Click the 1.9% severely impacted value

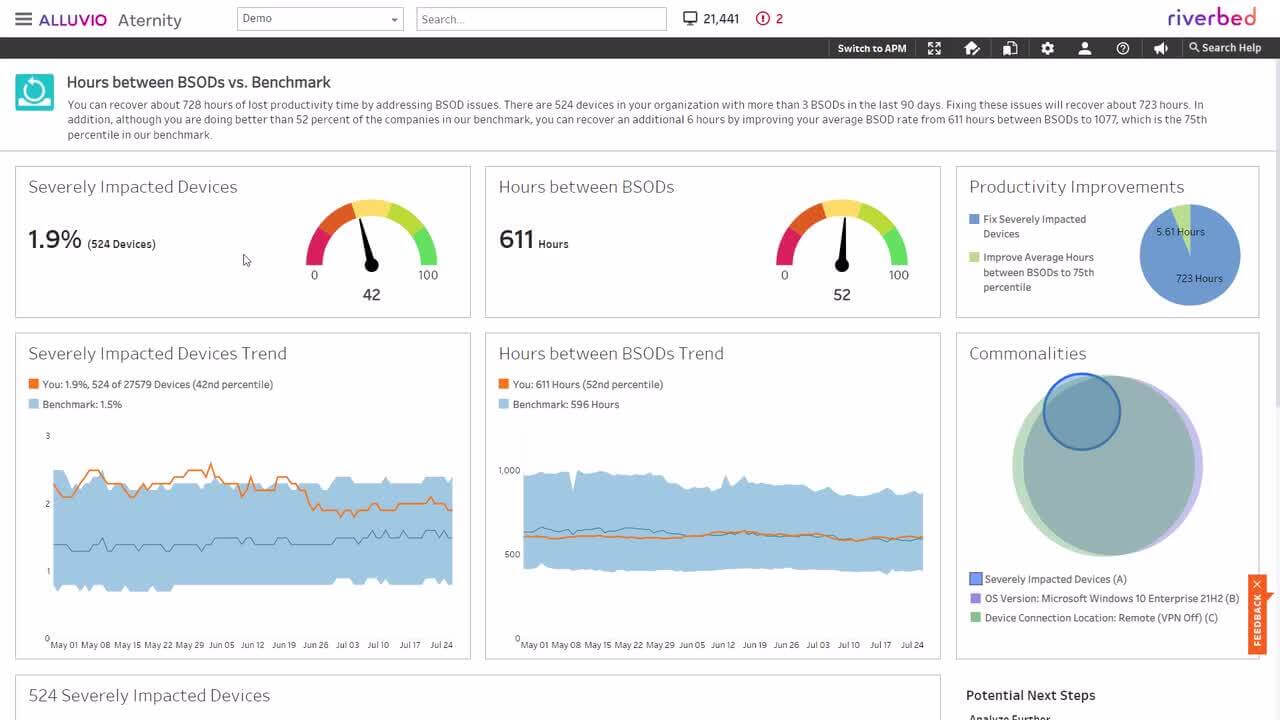point(54,240)
